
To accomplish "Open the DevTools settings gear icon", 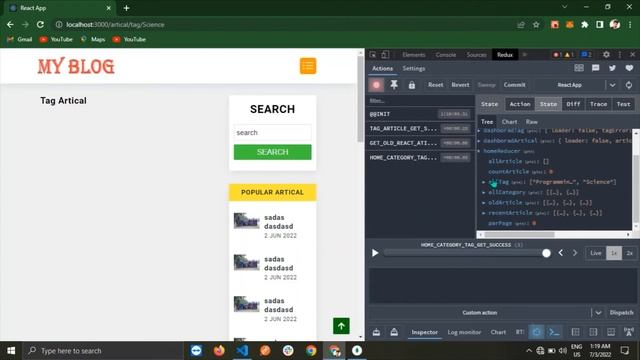I will (606, 54).
